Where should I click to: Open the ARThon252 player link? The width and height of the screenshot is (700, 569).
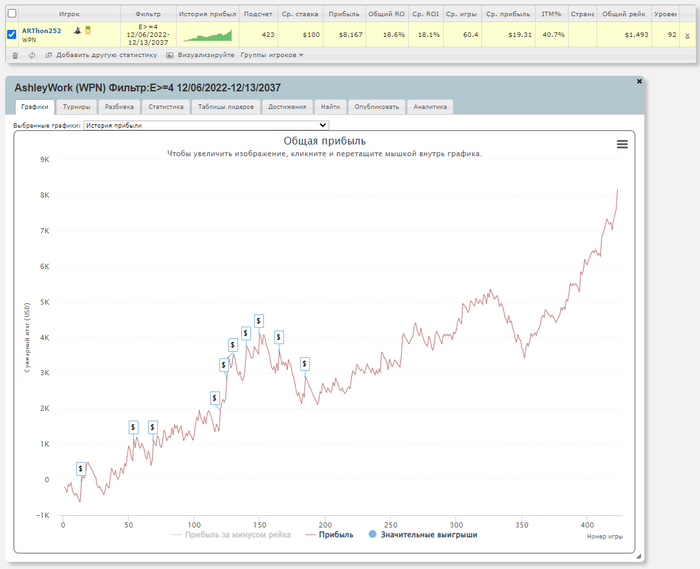(x=42, y=31)
